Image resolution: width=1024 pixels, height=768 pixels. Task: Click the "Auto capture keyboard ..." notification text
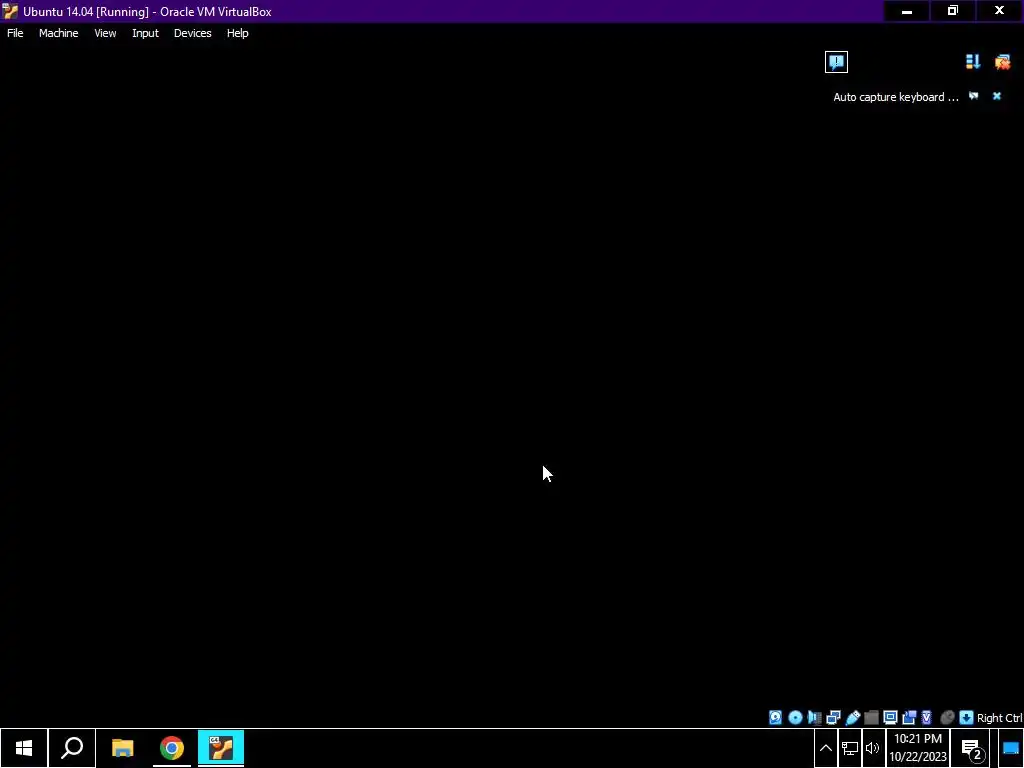pyautogui.click(x=895, y=97)
